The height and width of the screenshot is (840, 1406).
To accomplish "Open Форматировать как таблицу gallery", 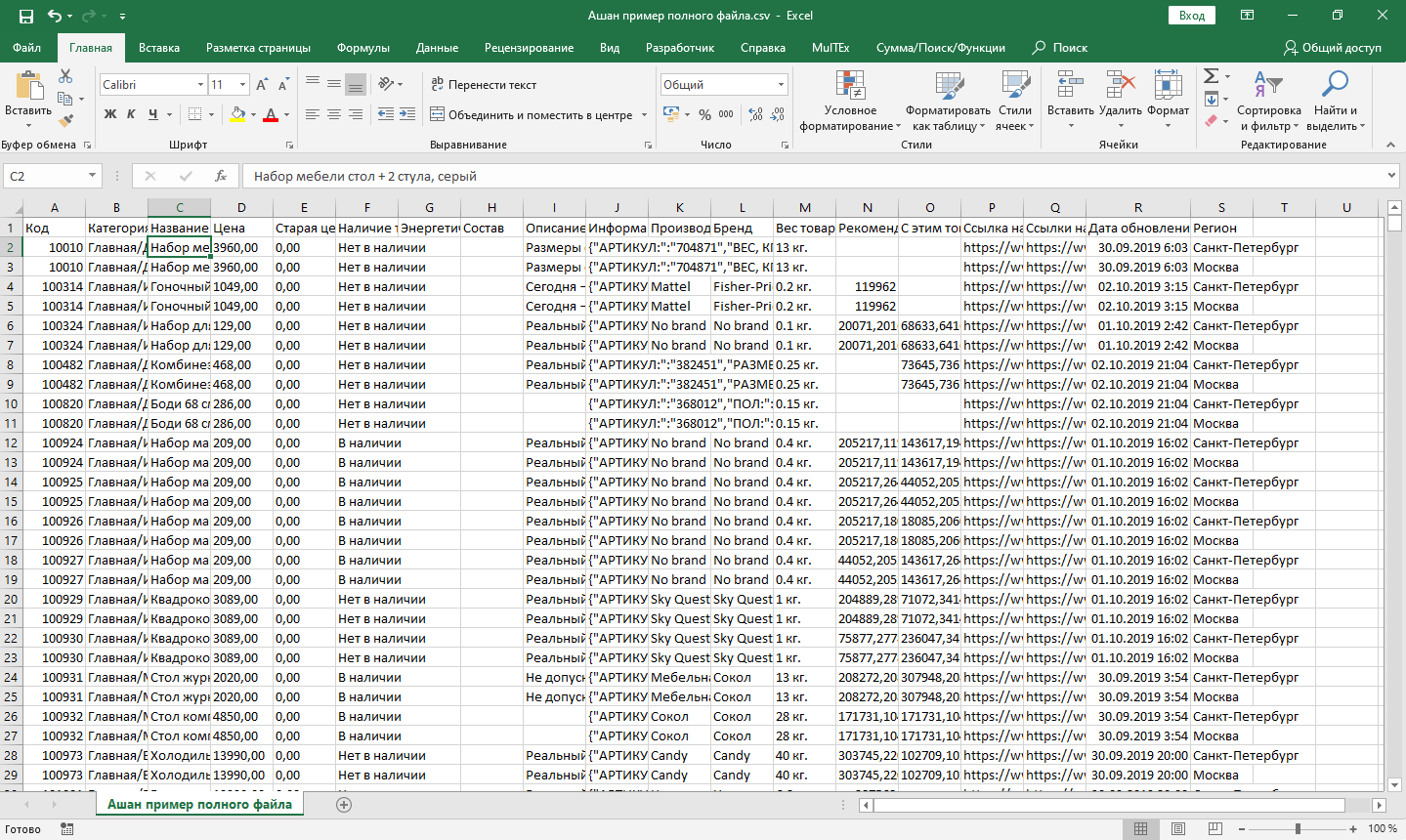I will [948, 101].
